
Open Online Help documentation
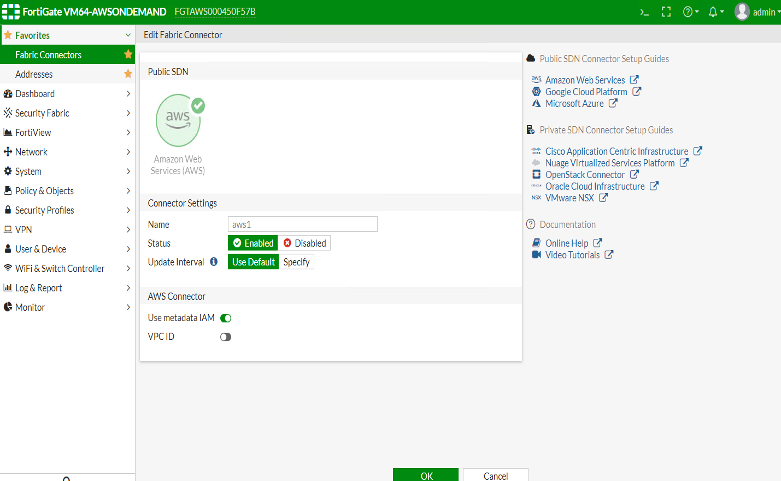click(x=566, y=243)
